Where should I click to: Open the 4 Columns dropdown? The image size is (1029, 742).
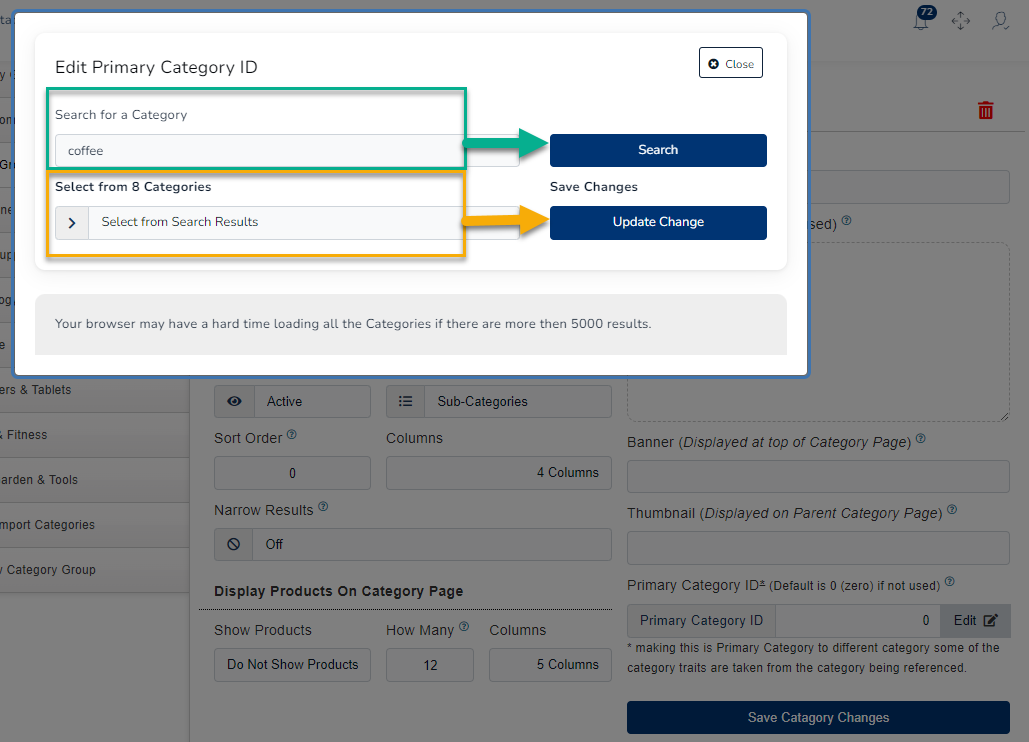coord(498,473)
